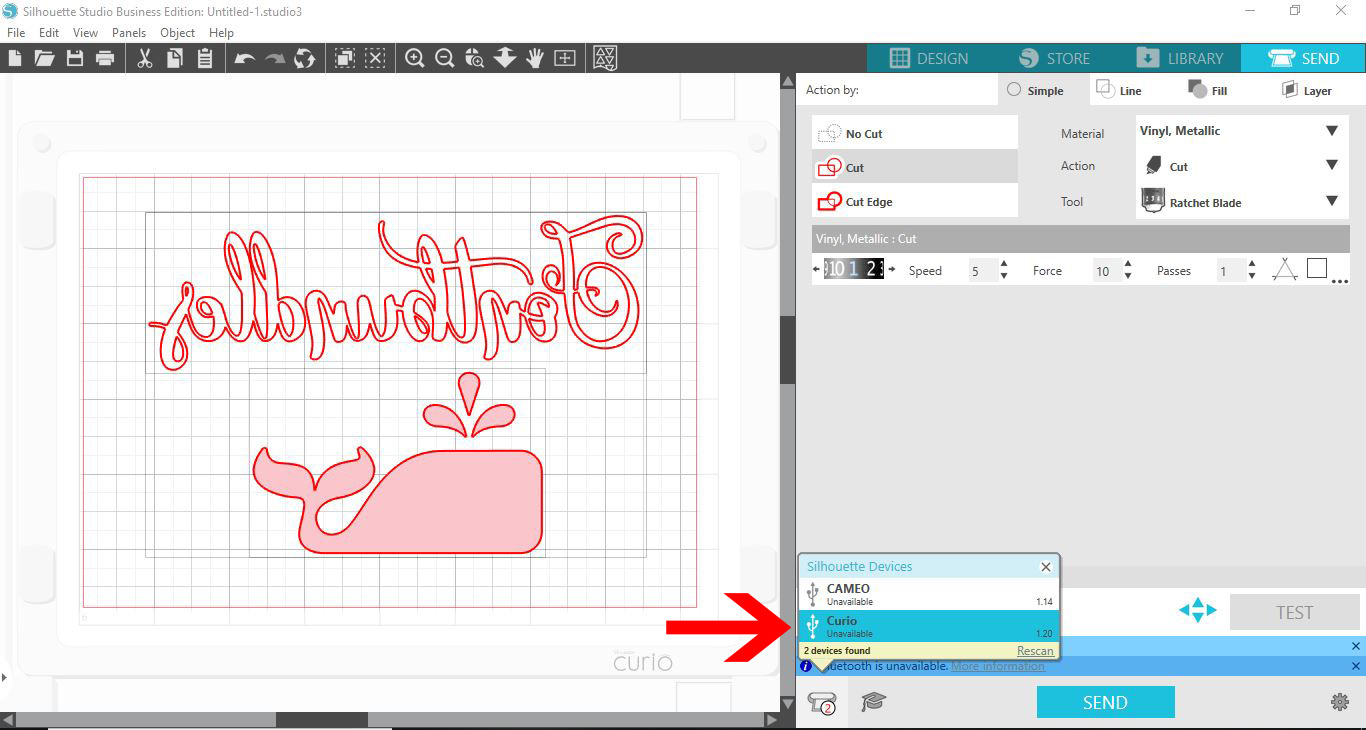Redo the last undone action
This screenshot has height=730, width=1366.
coord(275,58)
